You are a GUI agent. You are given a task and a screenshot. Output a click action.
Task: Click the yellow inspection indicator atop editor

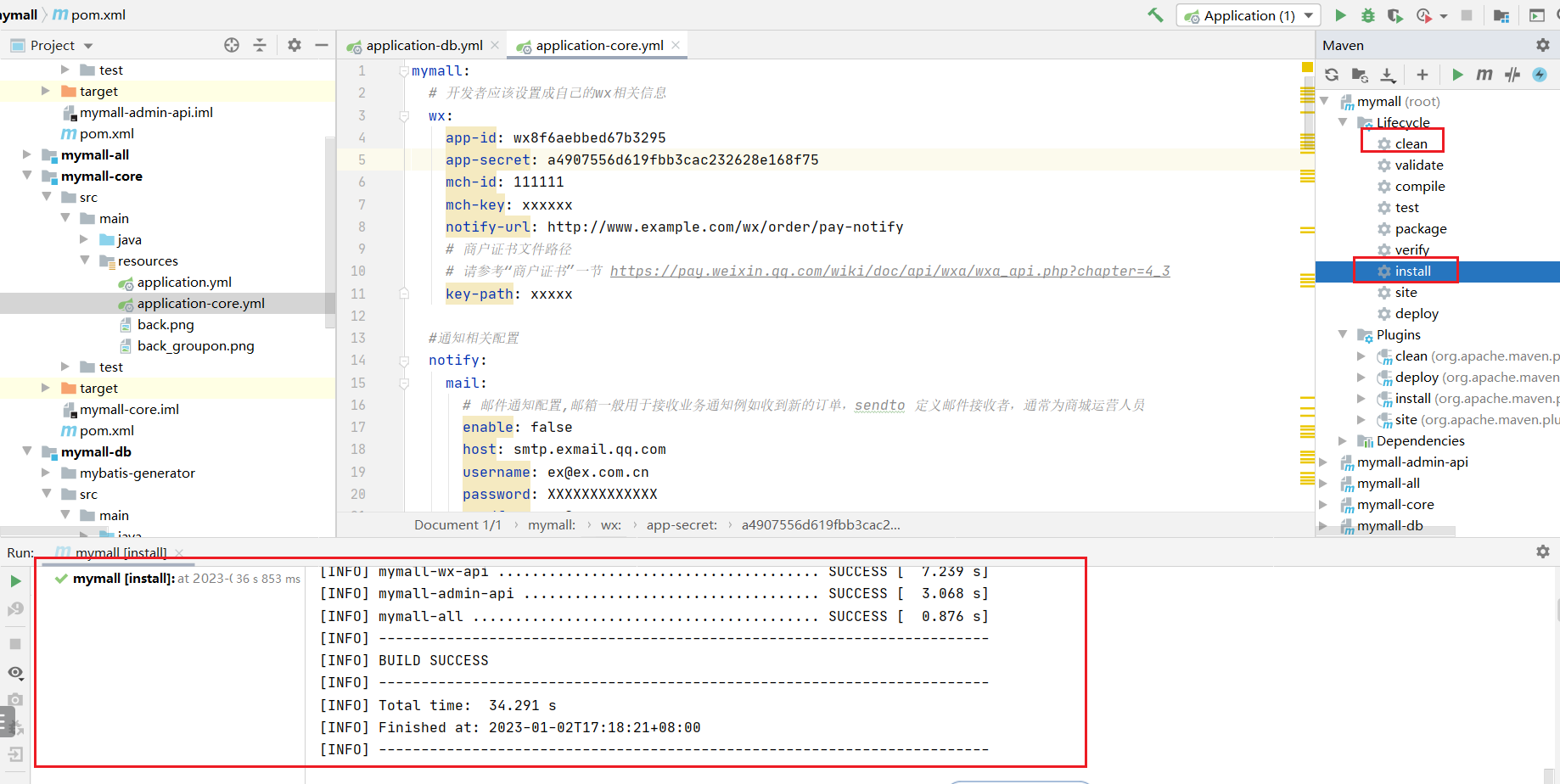pyautogui.click(x=1307, y=67)
